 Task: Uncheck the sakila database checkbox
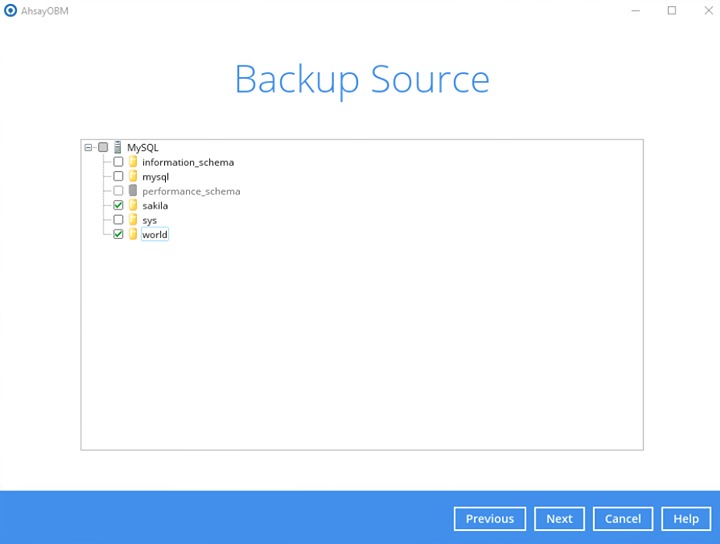click(x=118, y=205)
